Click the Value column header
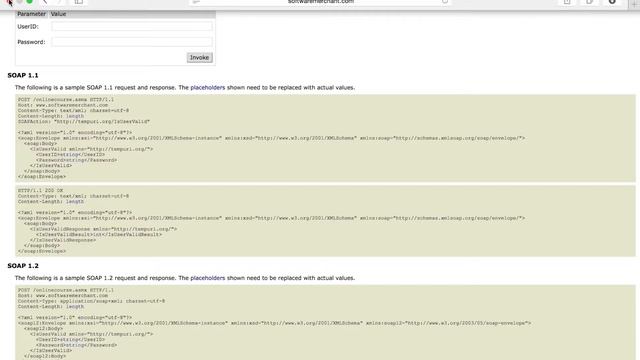The width and height of the screenshot is (640, 360). point(58,14)
